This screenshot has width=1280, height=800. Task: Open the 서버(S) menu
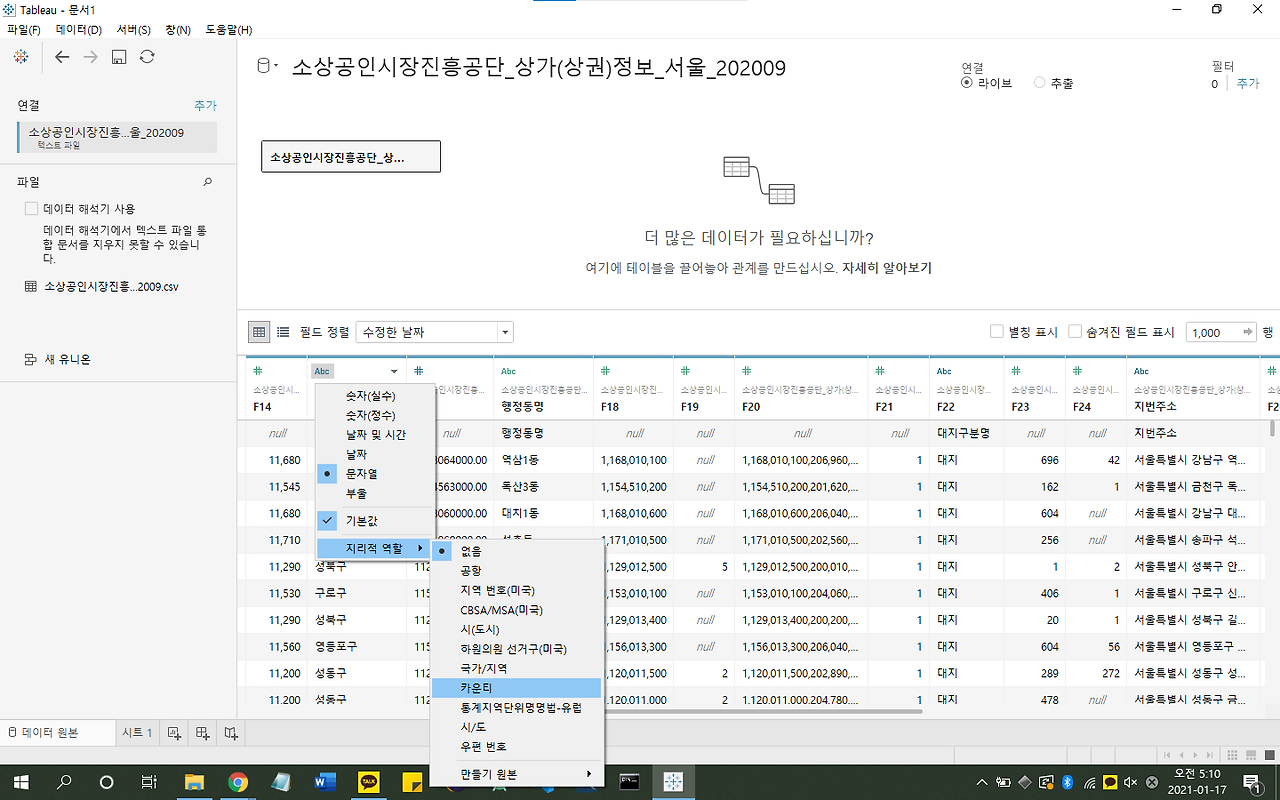(x=134, y=30)
